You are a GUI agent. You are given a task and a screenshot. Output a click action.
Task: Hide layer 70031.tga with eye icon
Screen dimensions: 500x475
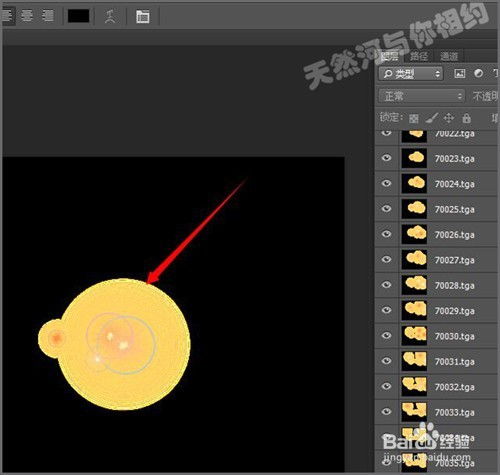click(x=386, y=360)
